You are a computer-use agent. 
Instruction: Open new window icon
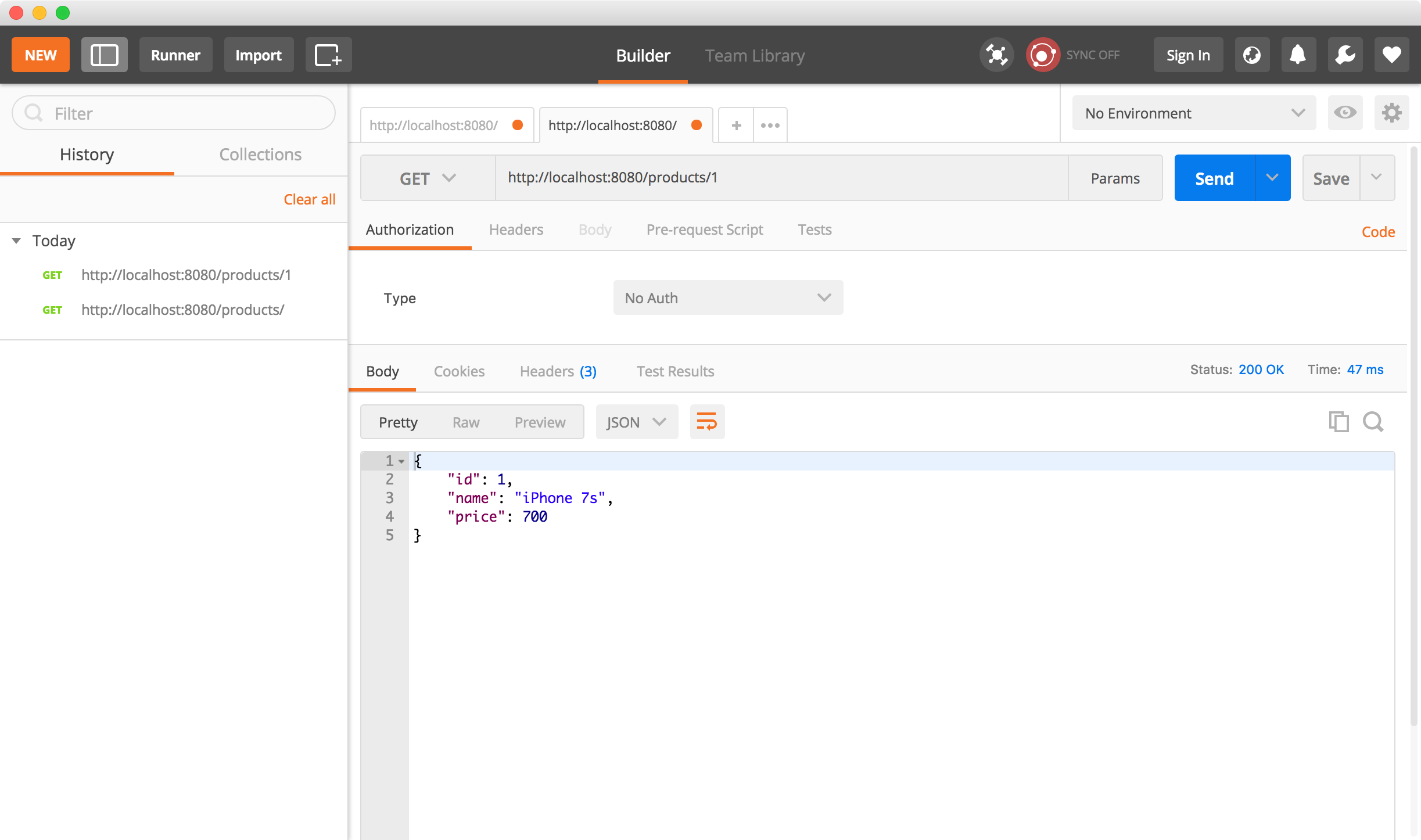(328, 55)
